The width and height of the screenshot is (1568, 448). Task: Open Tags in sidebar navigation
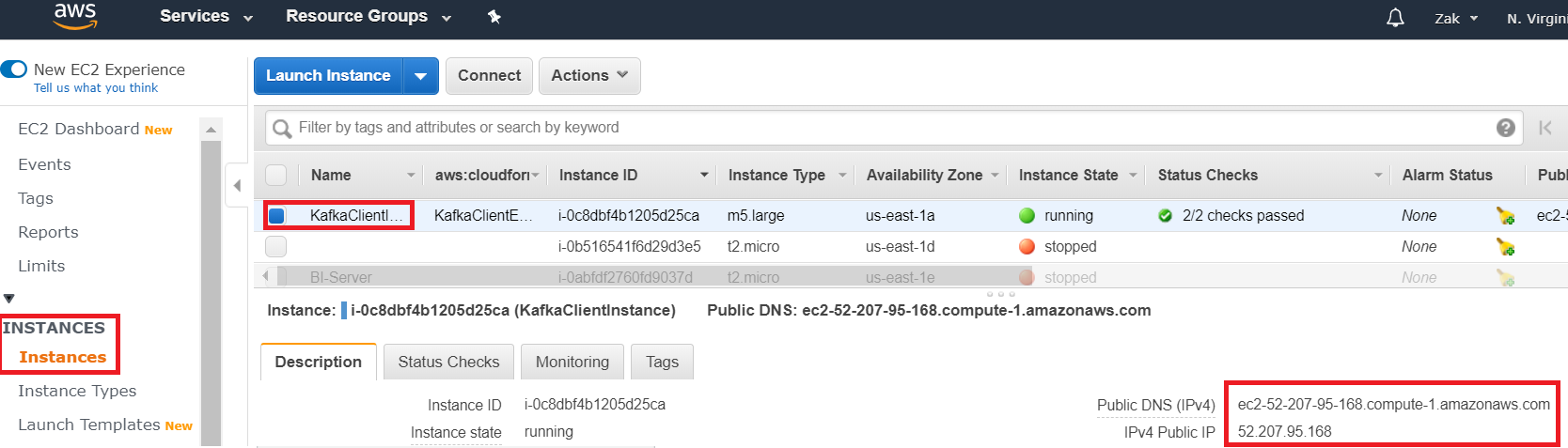point(36,198)
